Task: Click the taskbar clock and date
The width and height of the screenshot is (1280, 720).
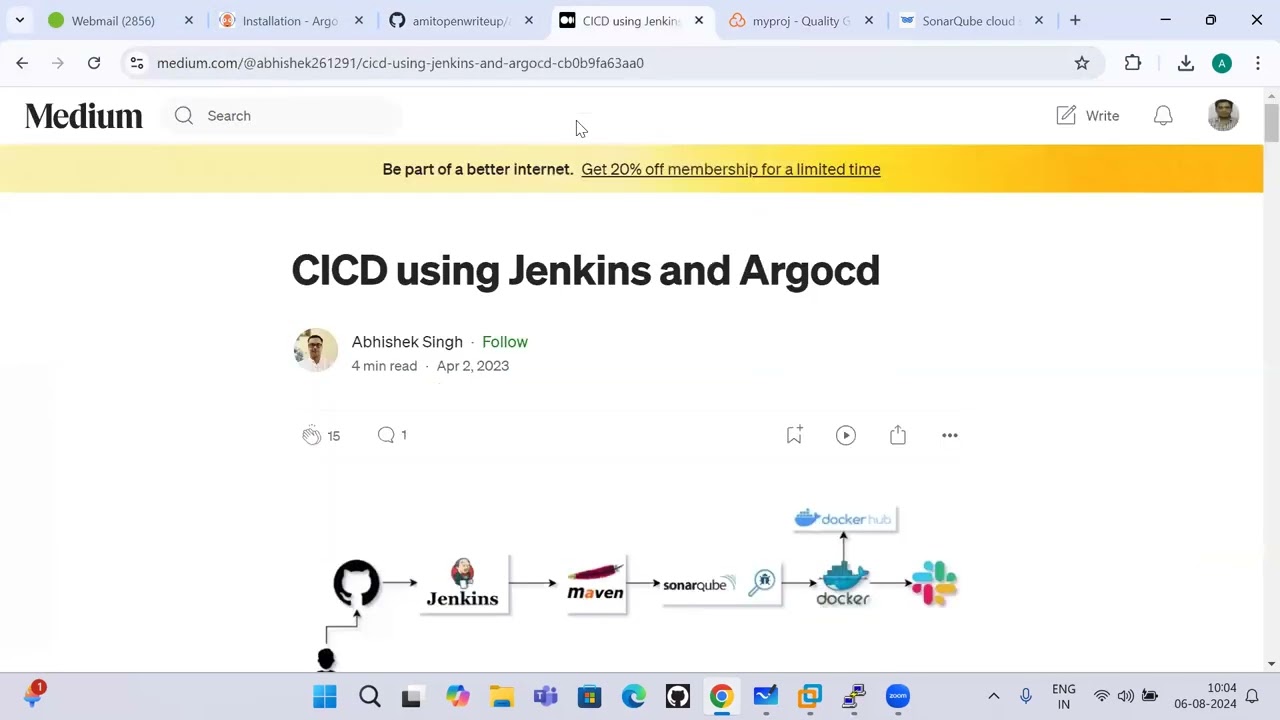Action: [x=1206, y=696]
